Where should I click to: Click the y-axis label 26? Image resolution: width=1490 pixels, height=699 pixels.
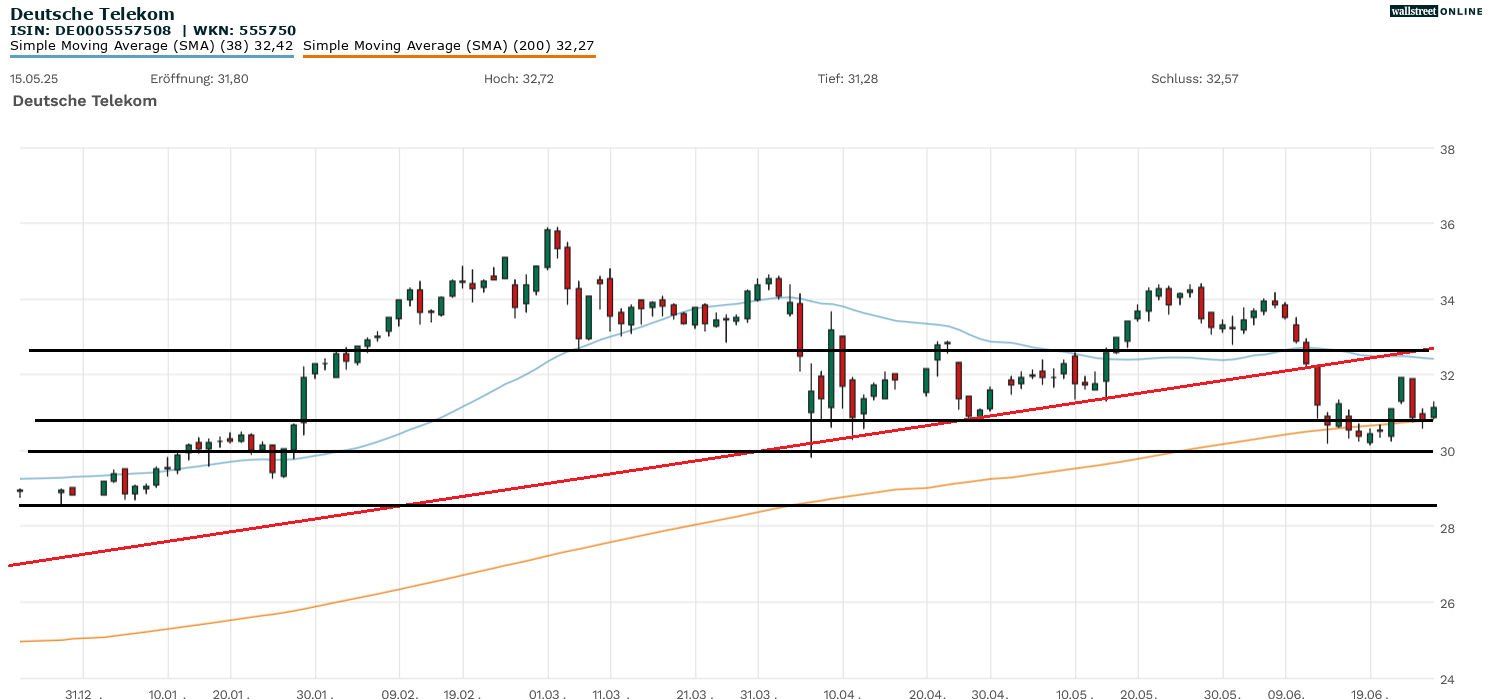tap(1447, 604)
